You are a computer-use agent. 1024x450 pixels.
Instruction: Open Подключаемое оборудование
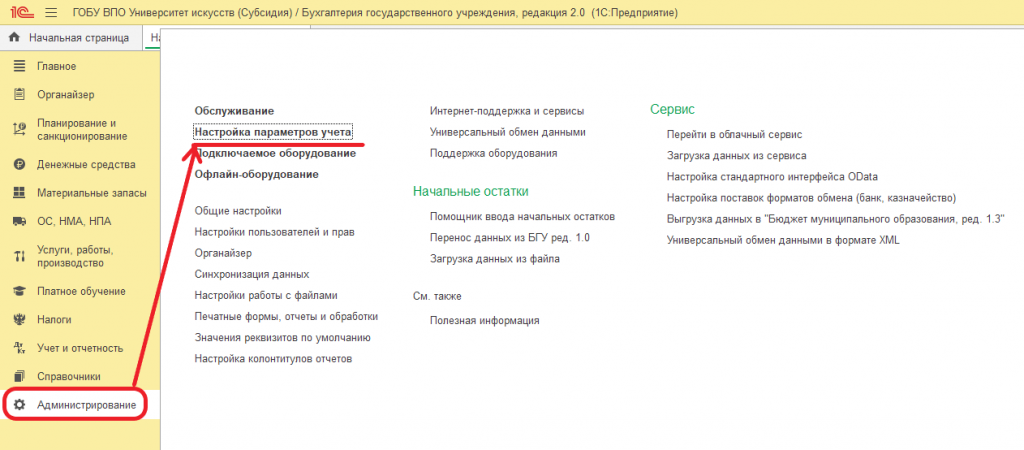point(276,153)
